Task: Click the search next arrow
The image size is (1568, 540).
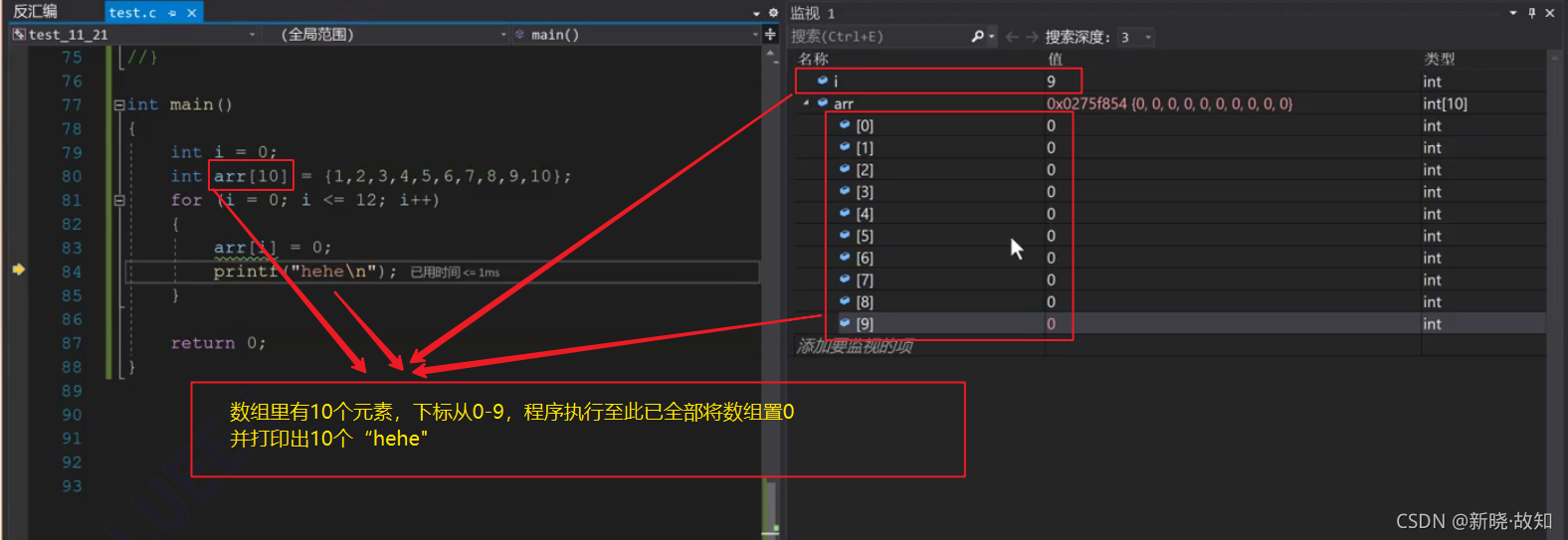Action: tap(1032, 37)
